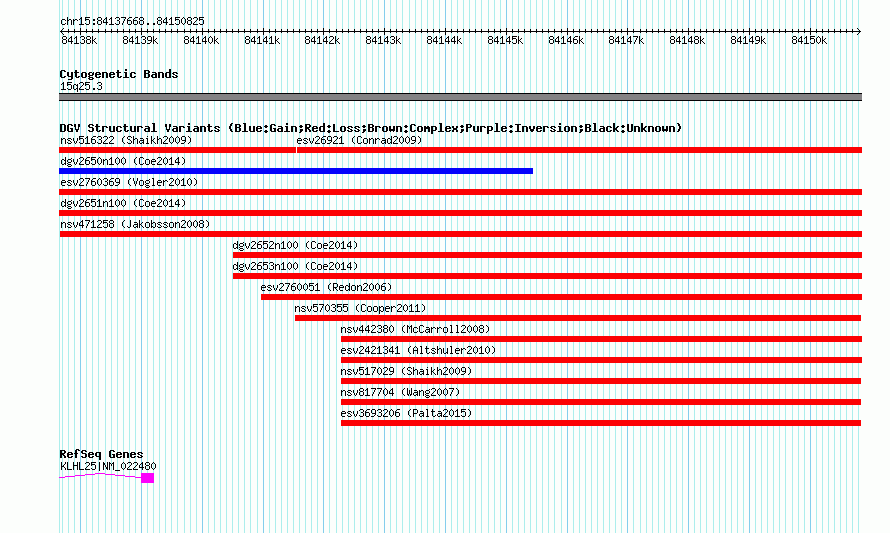Click the 84141k ruler tick label
This screenshot has height=533, width=890.
point(262,40)
